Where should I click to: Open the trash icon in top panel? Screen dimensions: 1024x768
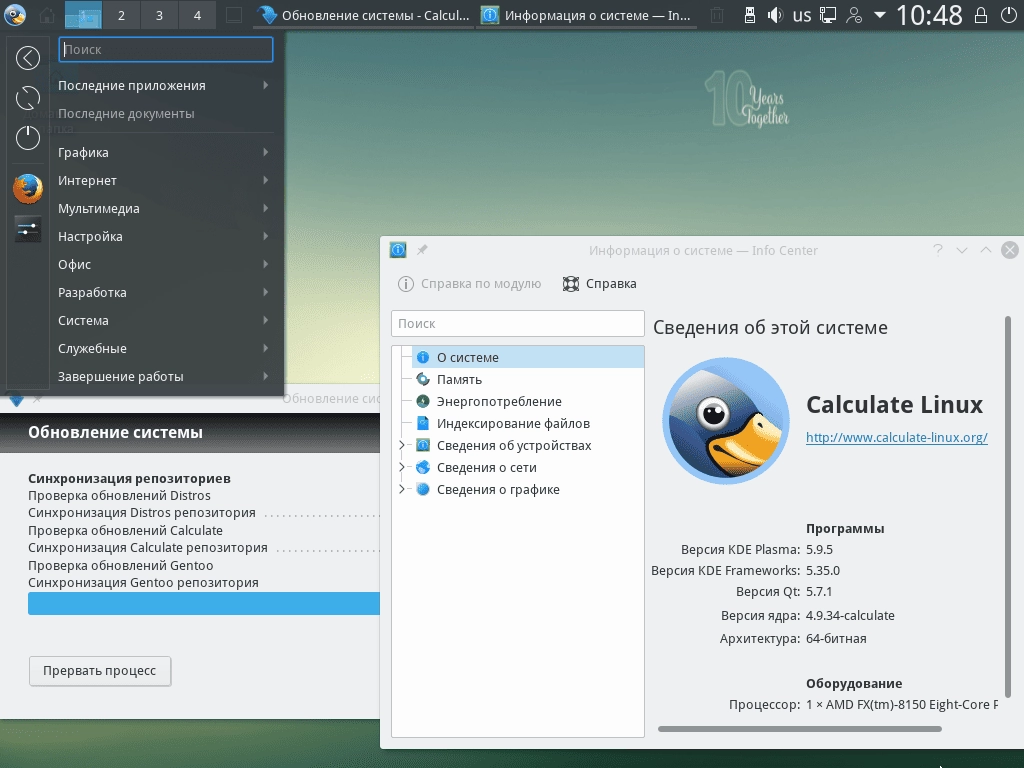pyautogui.click(x=717, y=14)
